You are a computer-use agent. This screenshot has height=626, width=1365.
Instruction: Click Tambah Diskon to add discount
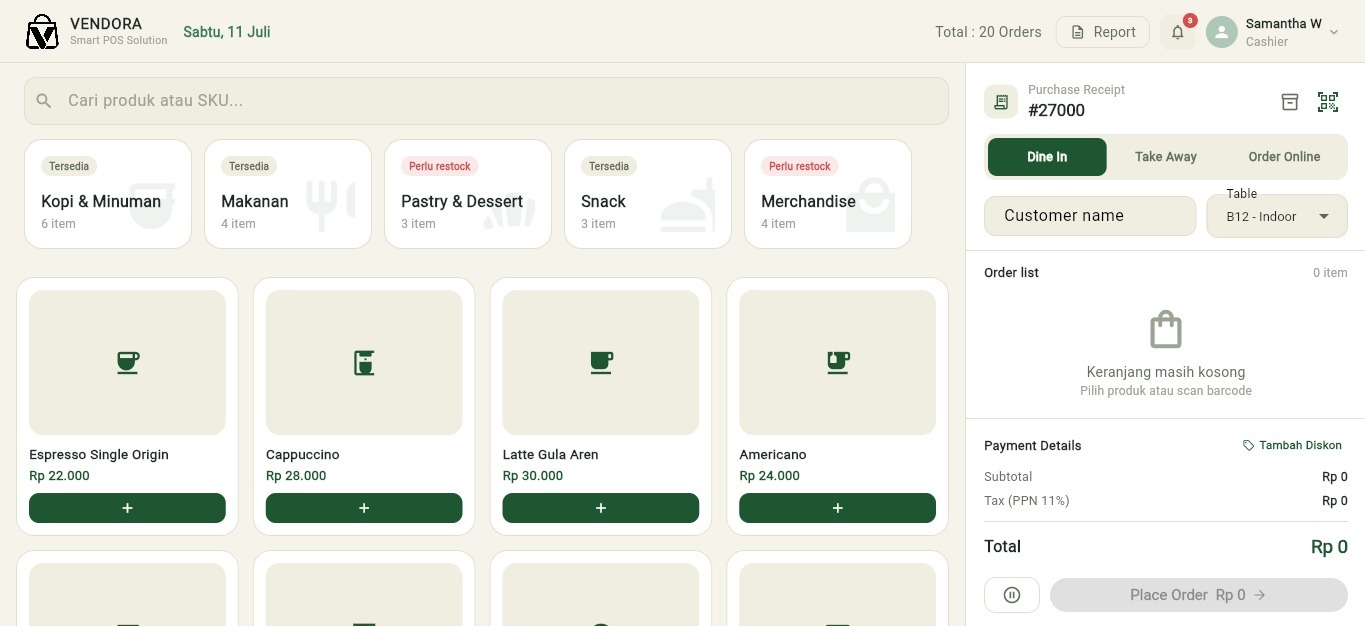(x=1292, y=446)
